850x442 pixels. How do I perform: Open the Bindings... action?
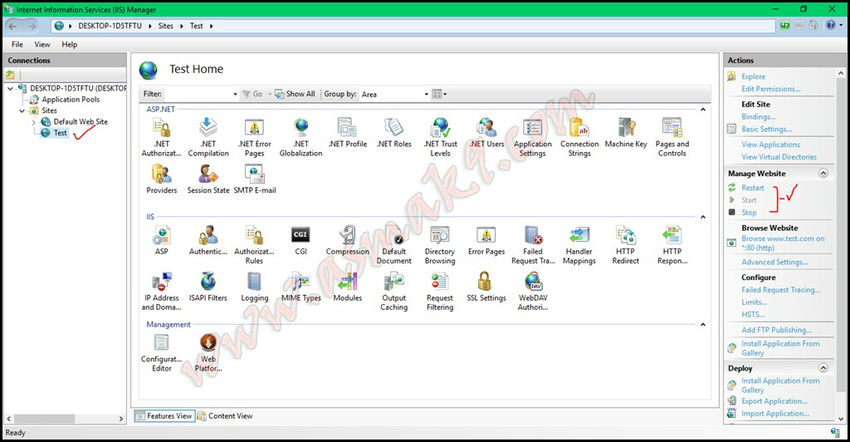758,117
